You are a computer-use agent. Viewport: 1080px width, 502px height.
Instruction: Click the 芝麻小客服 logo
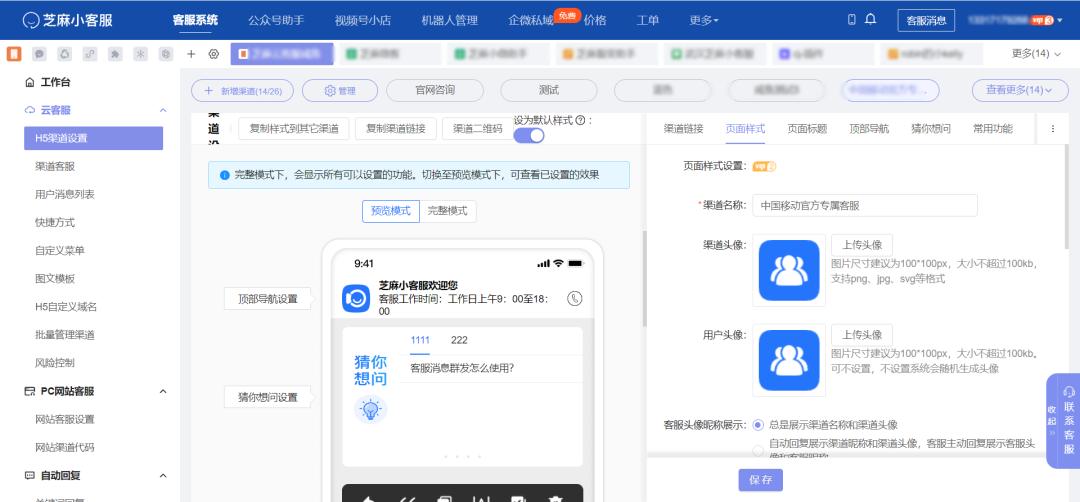pos(67,20)
